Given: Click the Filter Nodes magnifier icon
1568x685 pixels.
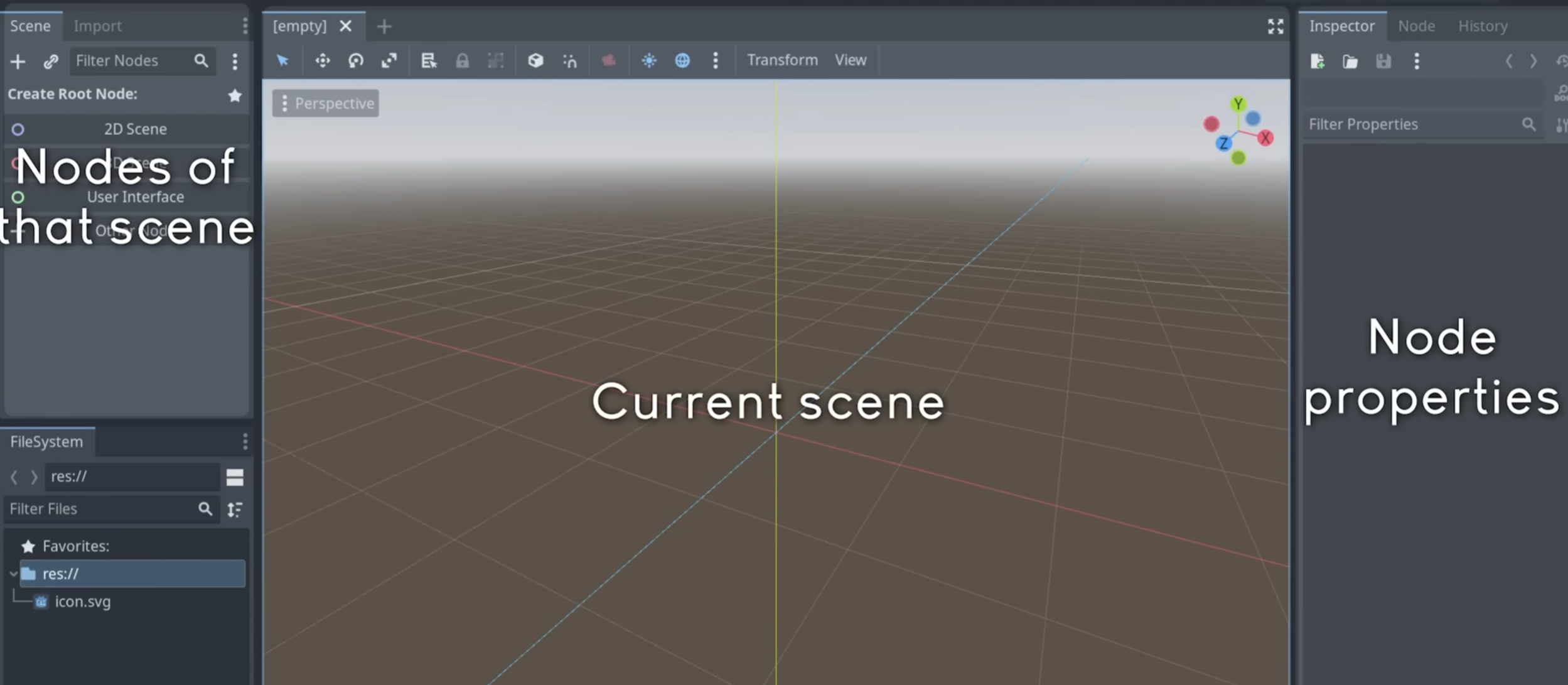Looking at the screenshot, I should (201, 61).
